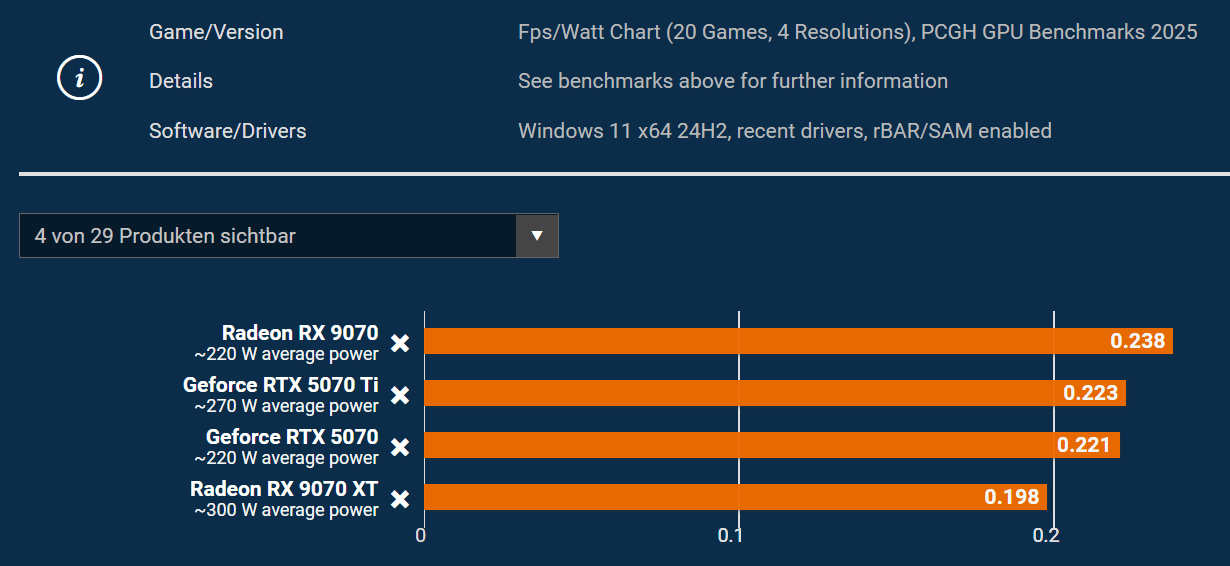The height and width of the screenshot is (566, 1230).
Task: Click 'Fps/Watt Chart (20 Games, 4 Resolutions)' text
Action: [x=714, y=32]
